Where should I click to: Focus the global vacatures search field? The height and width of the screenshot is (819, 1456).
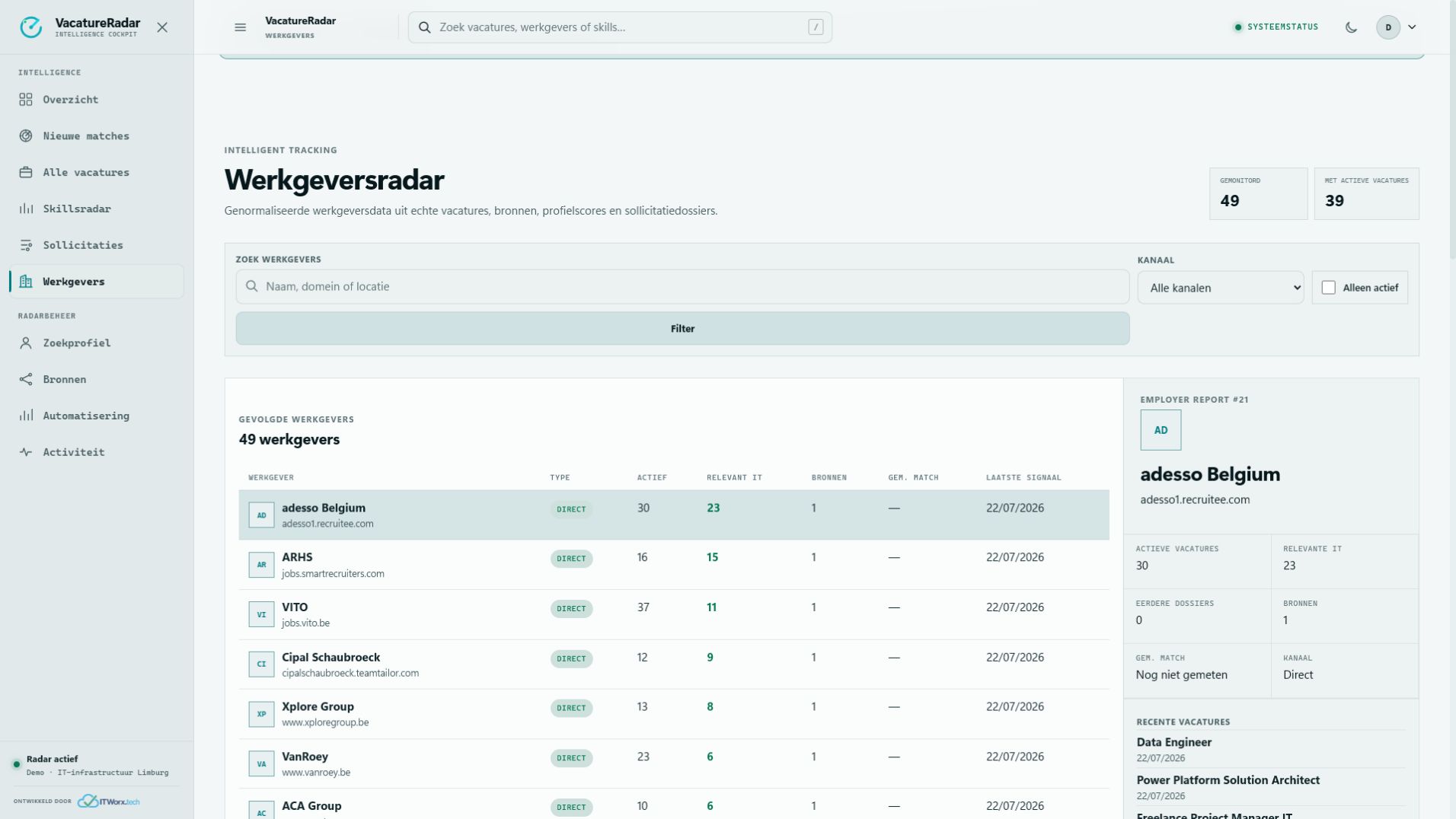coord(620,27)
